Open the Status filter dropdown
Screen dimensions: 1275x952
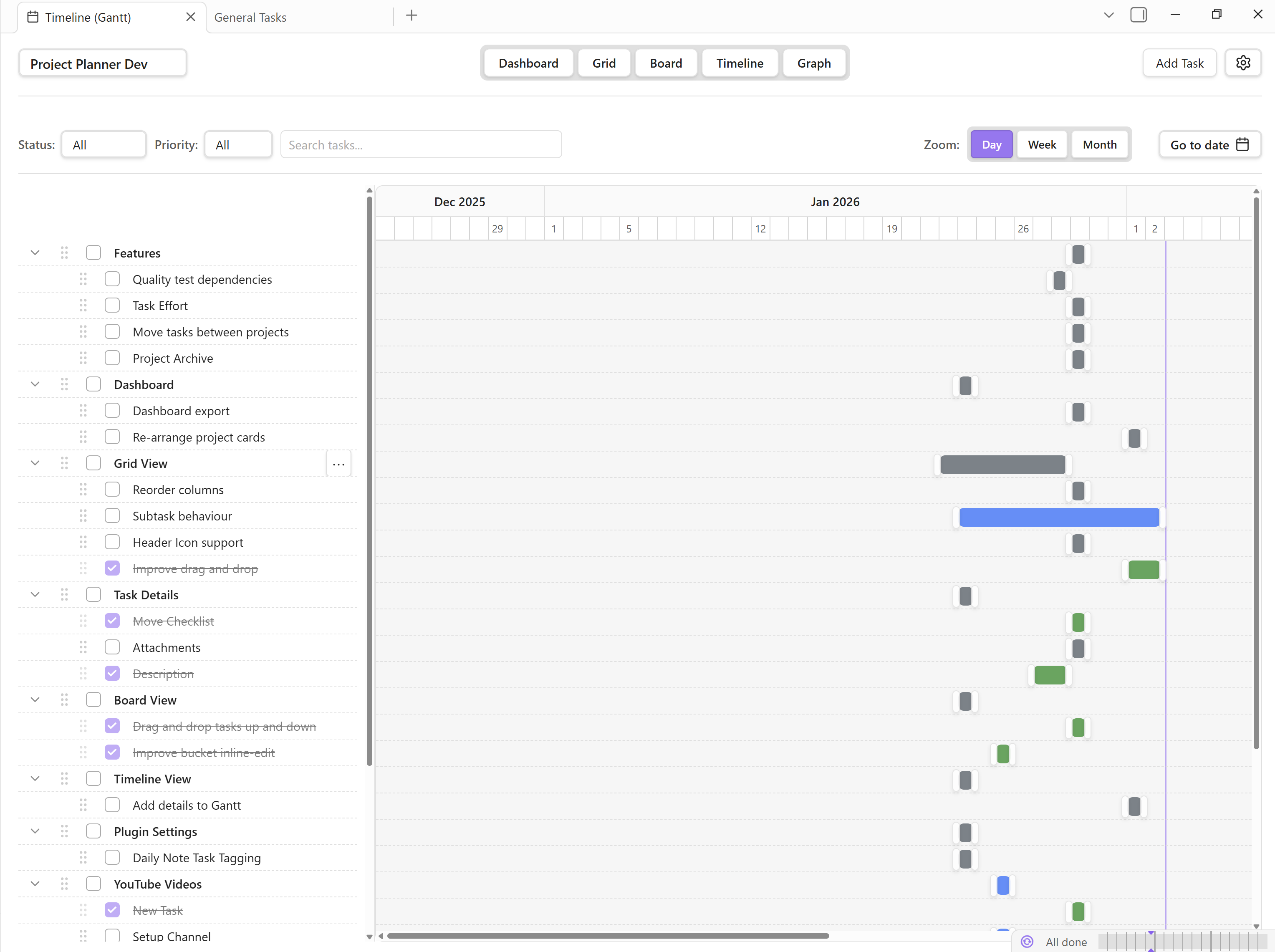pos(103,145)
